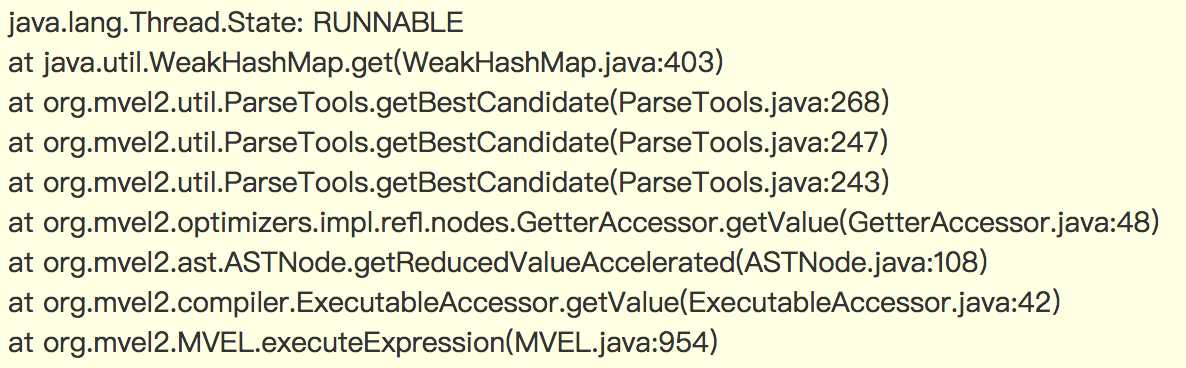1186x368 pixels.
Task: Select the WeakHashMap.get stack frame line
Action: click(x=367, y=62)
